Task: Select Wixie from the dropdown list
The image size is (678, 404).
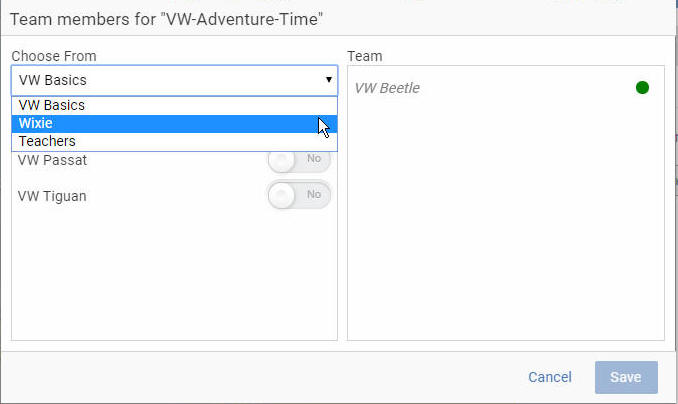Action: [x=174, y=123]
